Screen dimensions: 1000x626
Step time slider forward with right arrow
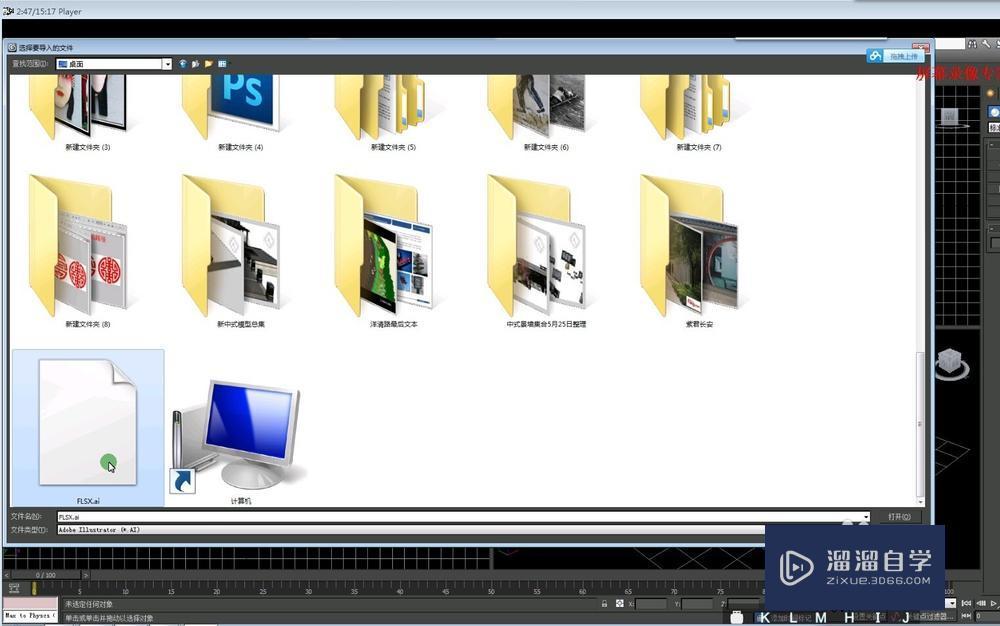[x=85, y=575]
